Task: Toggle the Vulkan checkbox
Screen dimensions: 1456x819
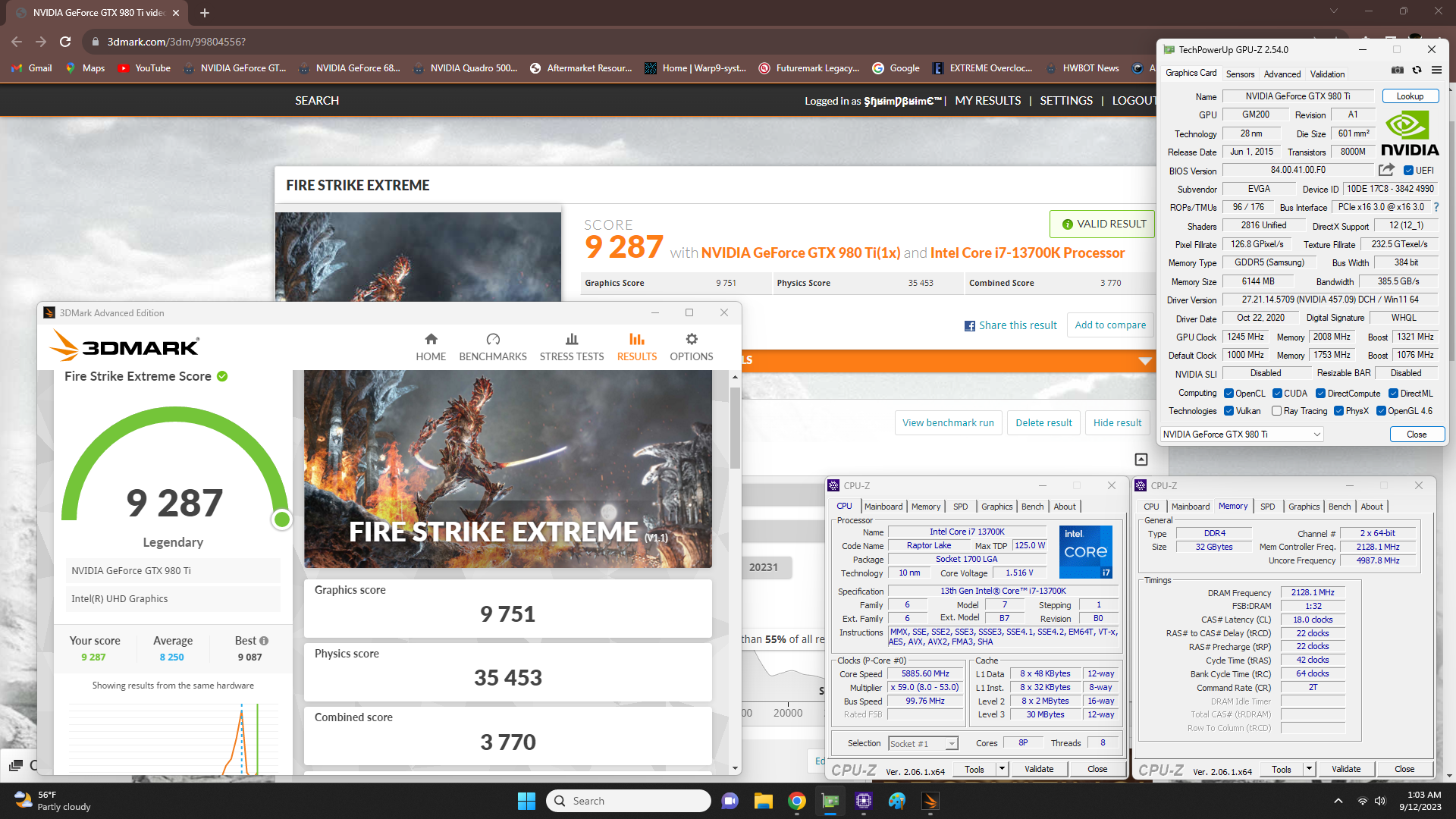Action: click(1228, 411)
